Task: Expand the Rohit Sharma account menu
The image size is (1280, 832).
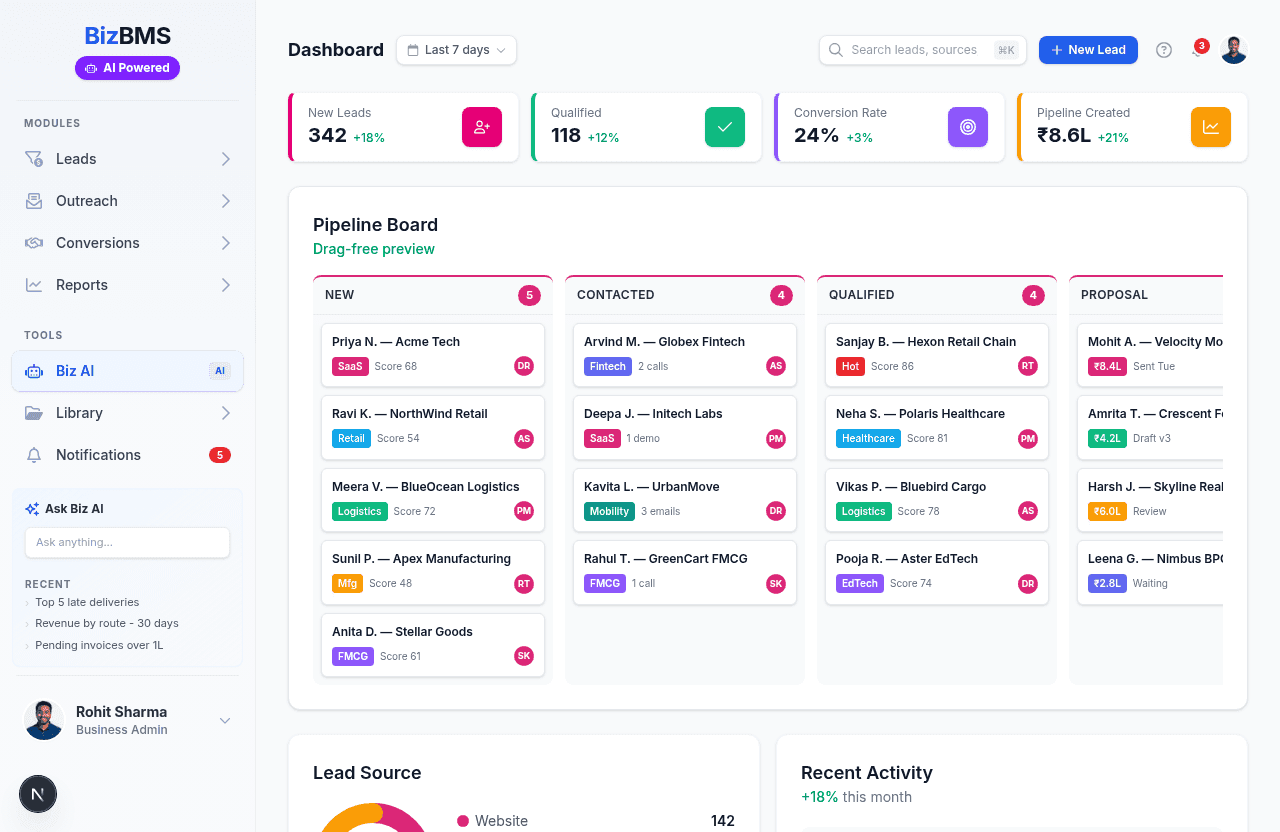Action: pos(225,721)
